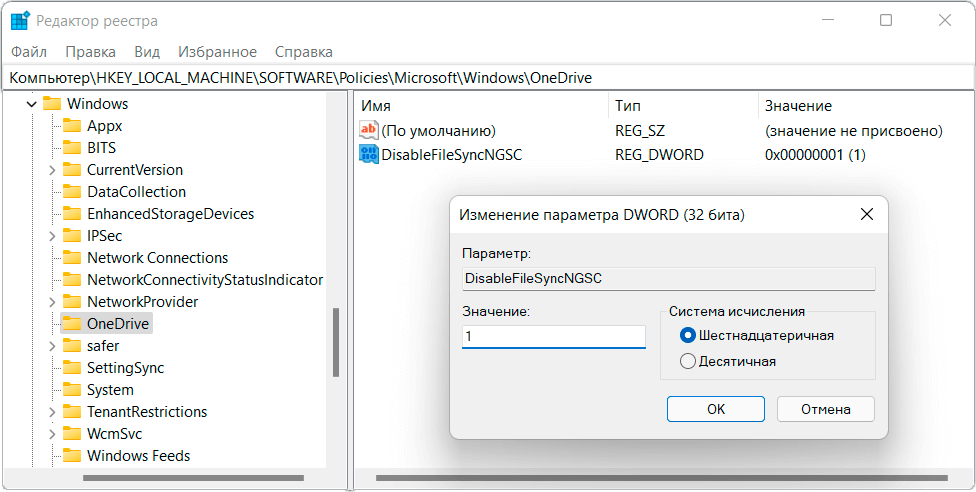Click the DisableFileSyncNGSC DWORD value icon

[x=369, y=154]
